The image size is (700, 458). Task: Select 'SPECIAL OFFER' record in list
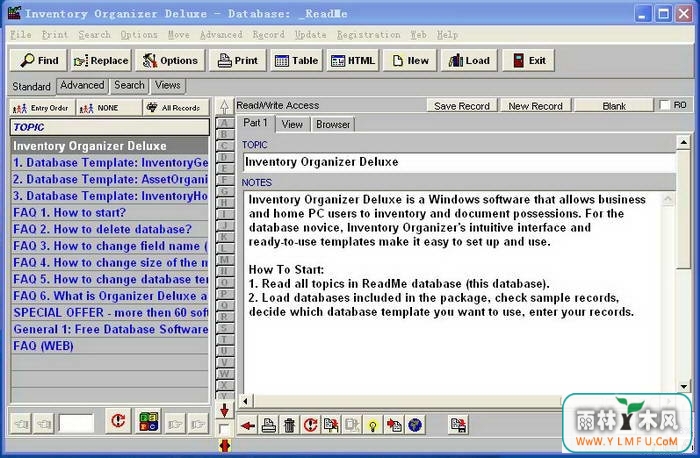110,312
